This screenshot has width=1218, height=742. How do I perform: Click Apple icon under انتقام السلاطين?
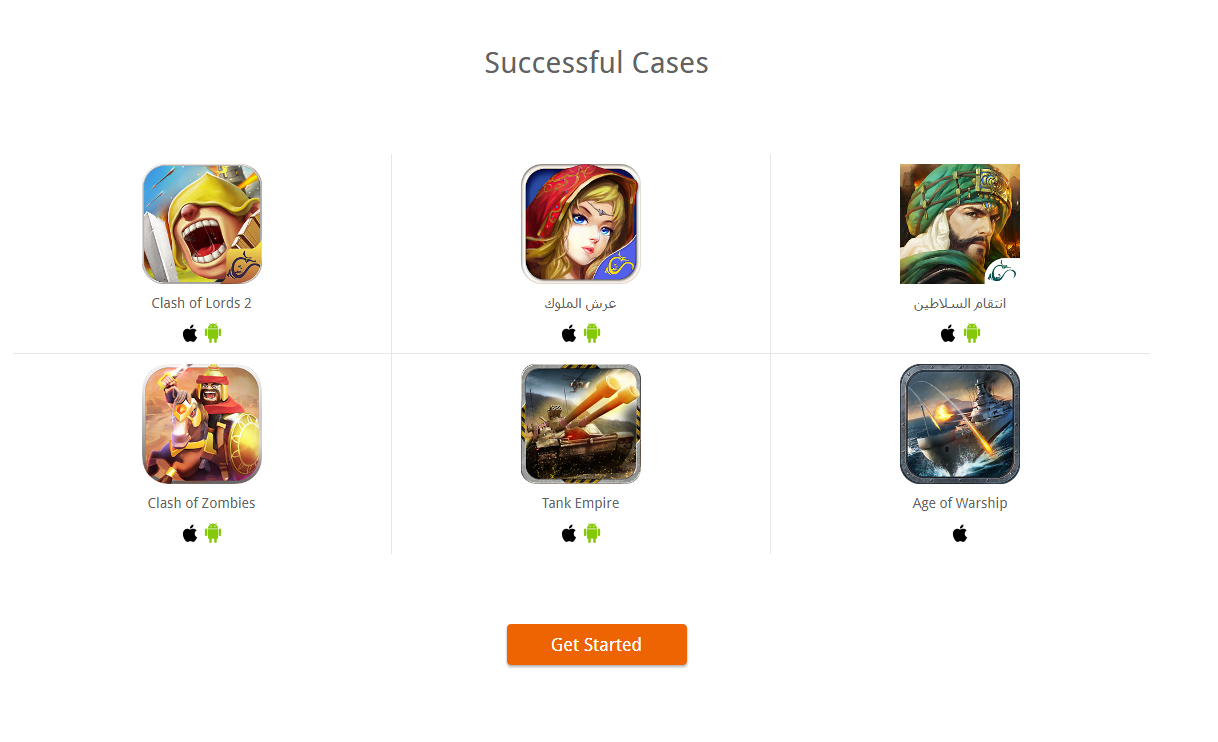(x=948, y=333)
